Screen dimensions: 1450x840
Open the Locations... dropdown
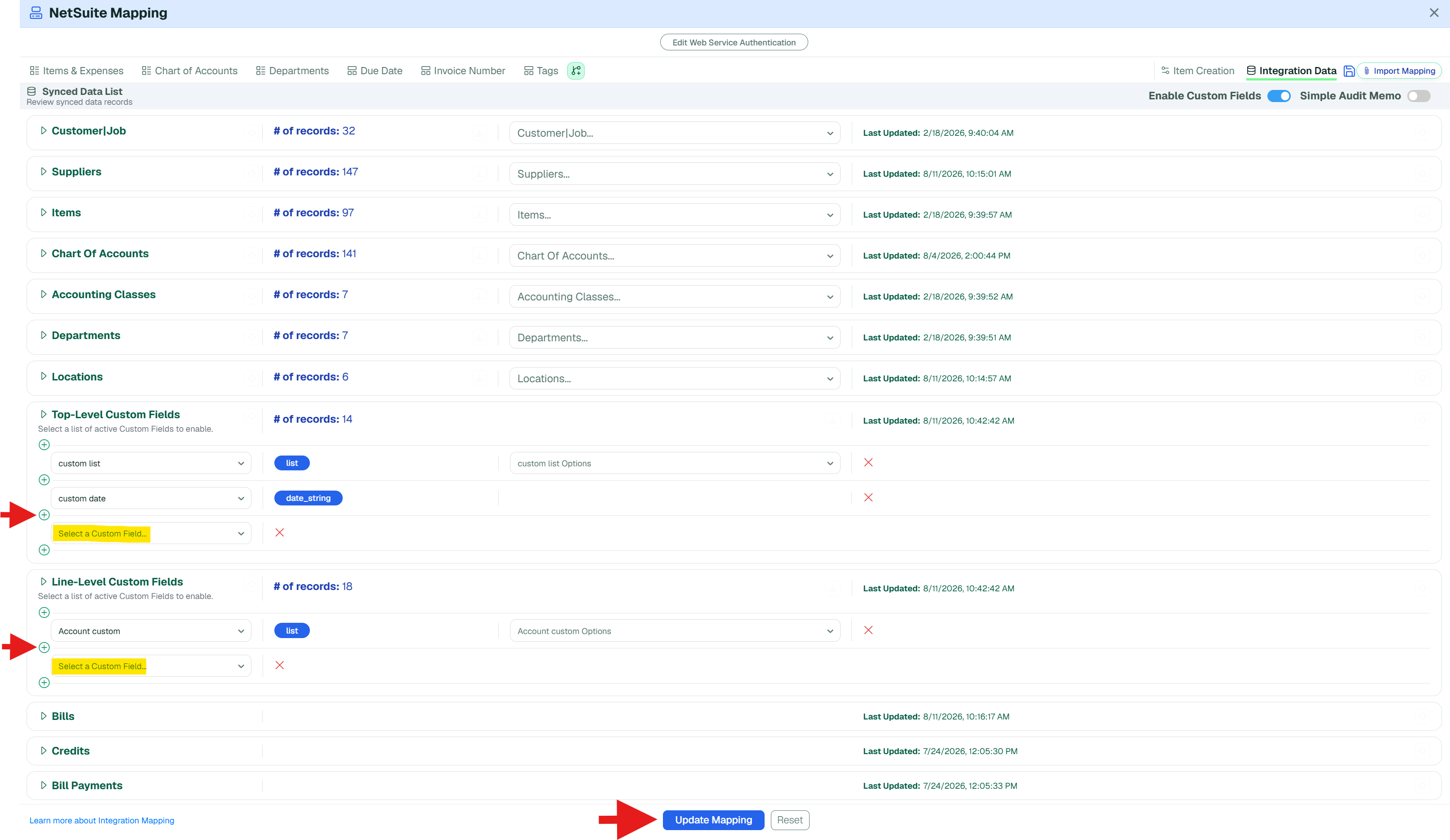click(x=674, y=379)
